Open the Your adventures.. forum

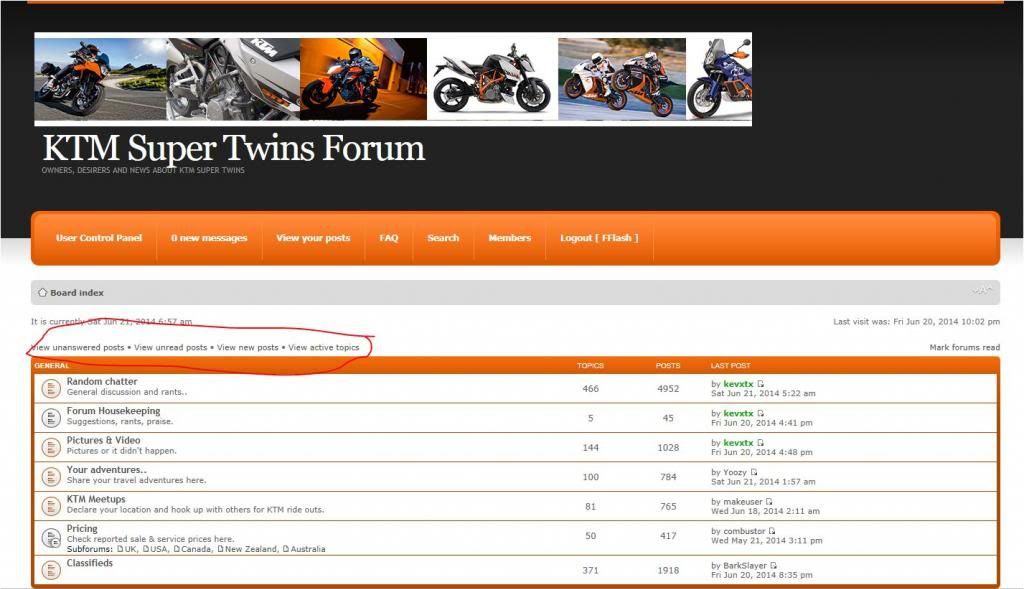[x=106, y=470]
